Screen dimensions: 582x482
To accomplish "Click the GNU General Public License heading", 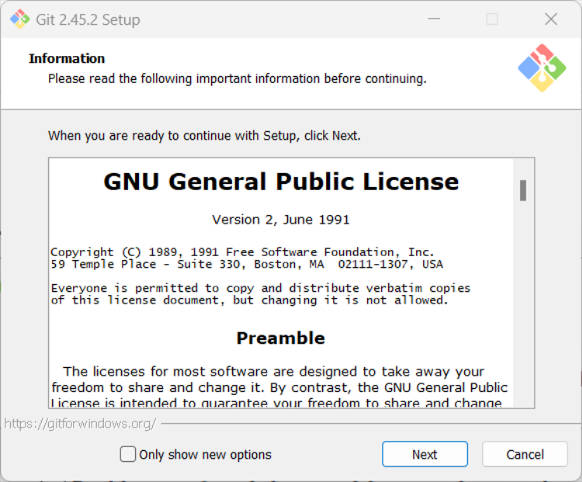I will (281, 182).
